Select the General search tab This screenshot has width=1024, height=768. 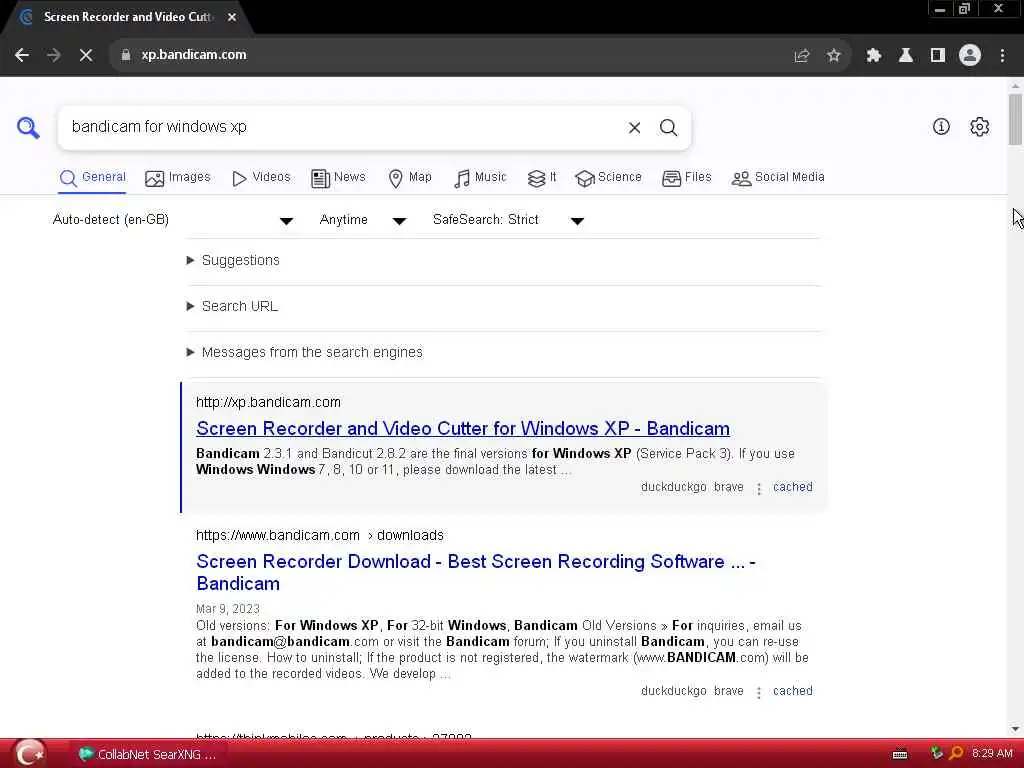coord(93,178)
